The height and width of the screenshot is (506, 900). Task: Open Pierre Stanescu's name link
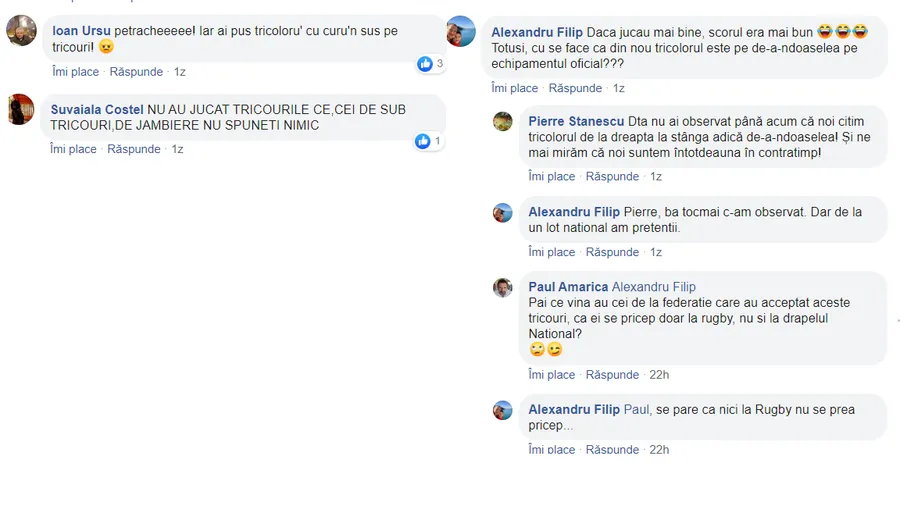coord(576,122)
